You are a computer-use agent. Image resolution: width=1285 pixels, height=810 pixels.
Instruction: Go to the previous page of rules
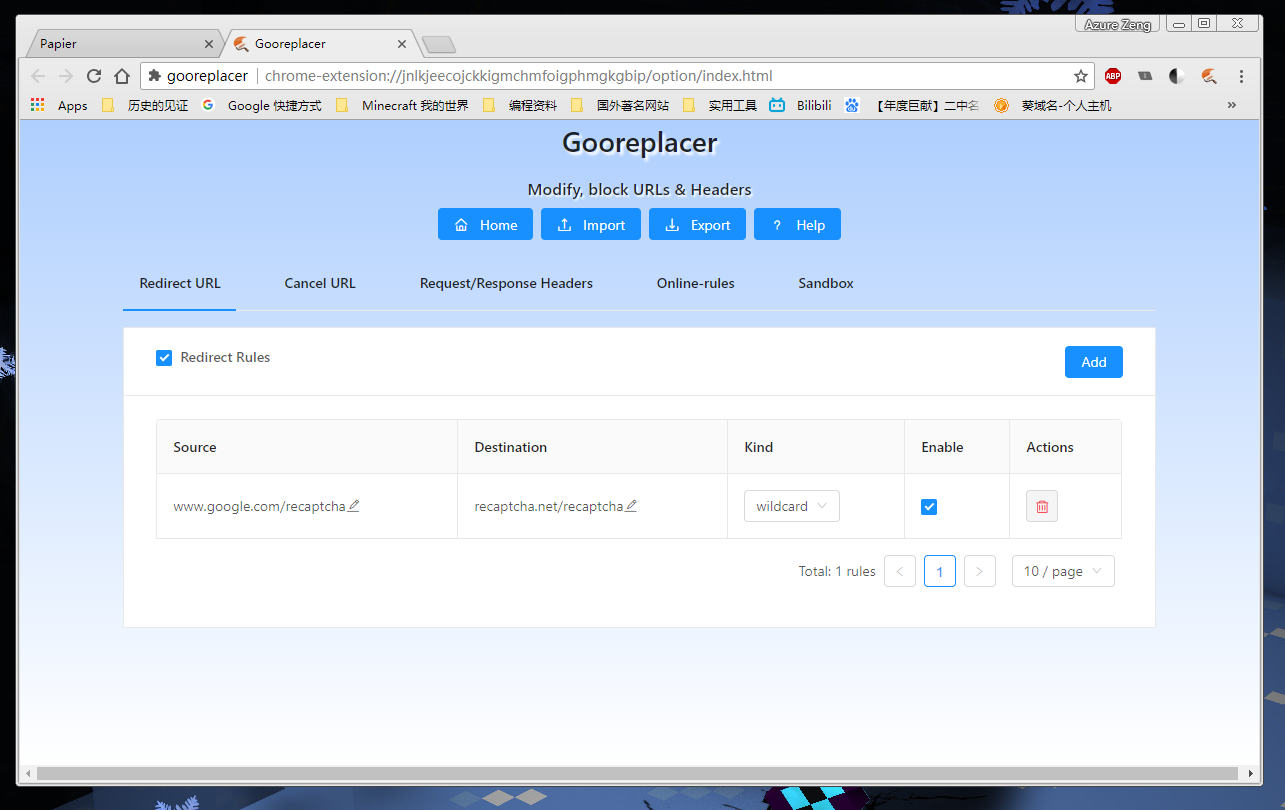[x=900, y=571]
